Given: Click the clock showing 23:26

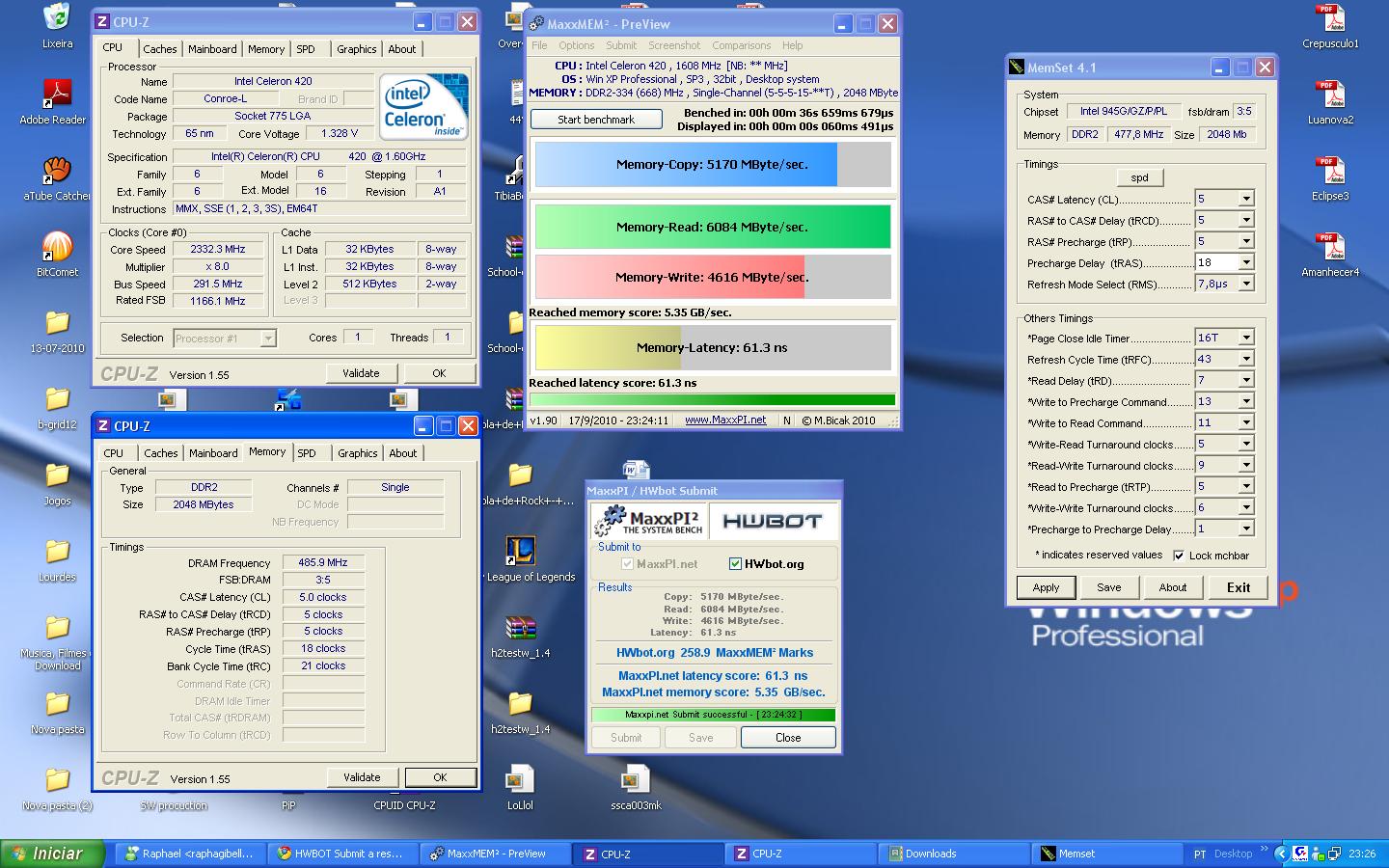Looking at the screenshot, I should point(1362,854).
